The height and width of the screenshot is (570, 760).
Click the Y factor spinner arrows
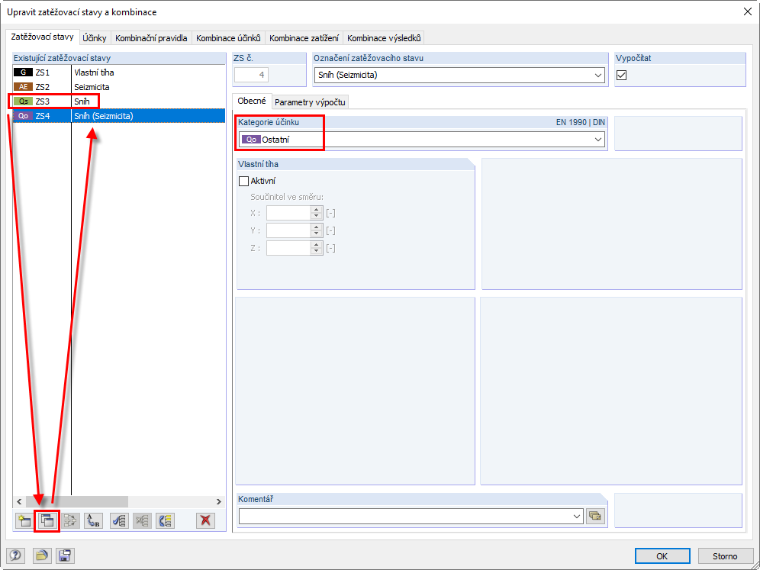[x=317, y=231]
